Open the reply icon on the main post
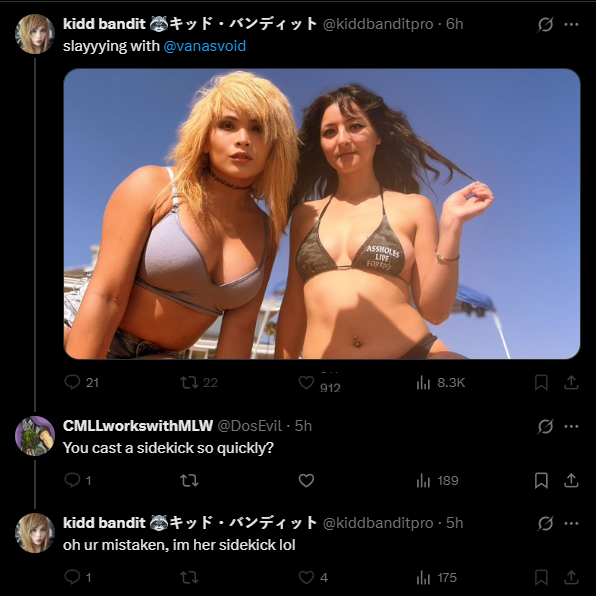The width and height of the screenshot is (596, 596). tap(72, 382)
